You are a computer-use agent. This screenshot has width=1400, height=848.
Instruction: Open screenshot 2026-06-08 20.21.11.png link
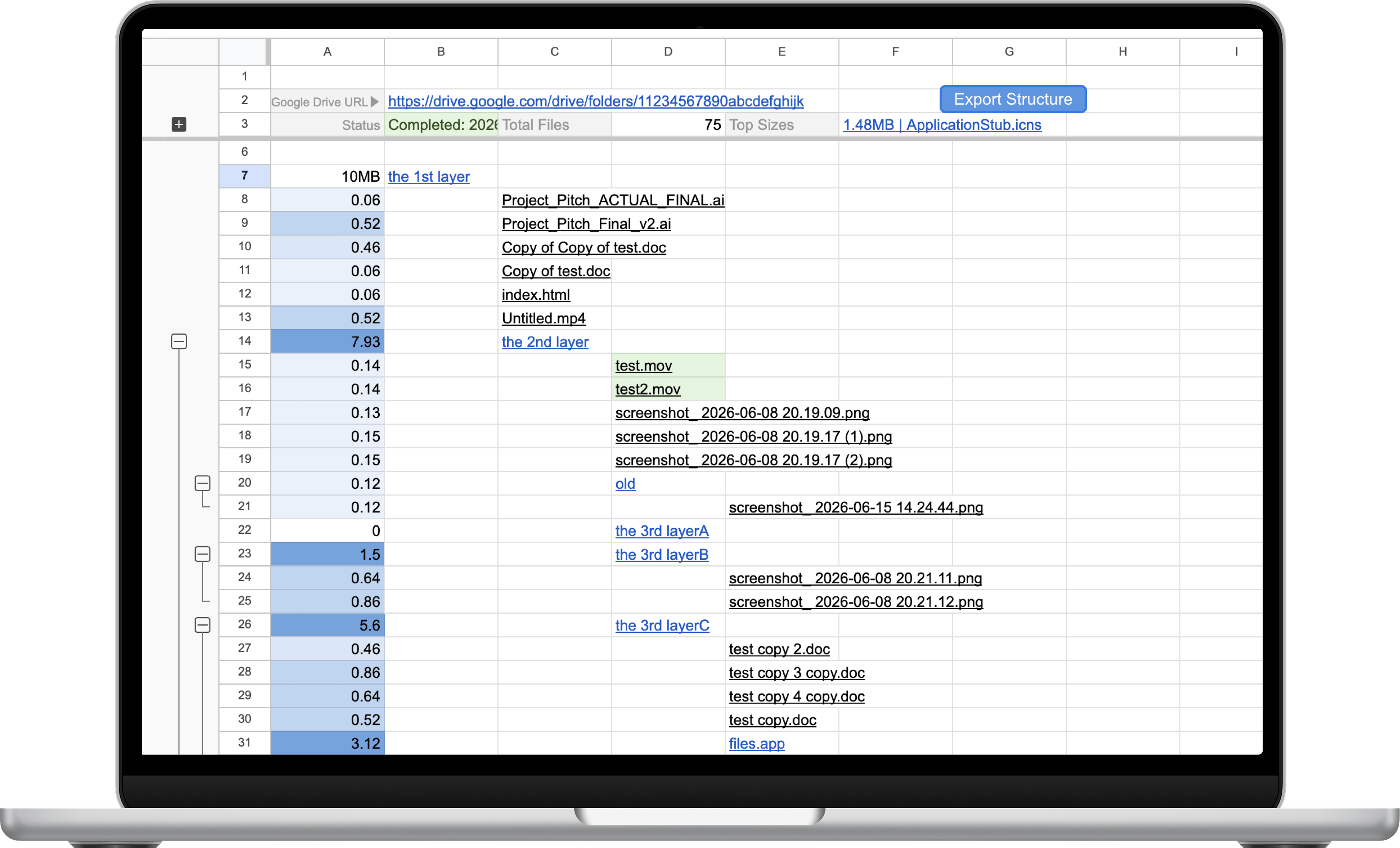pos(855,578)
